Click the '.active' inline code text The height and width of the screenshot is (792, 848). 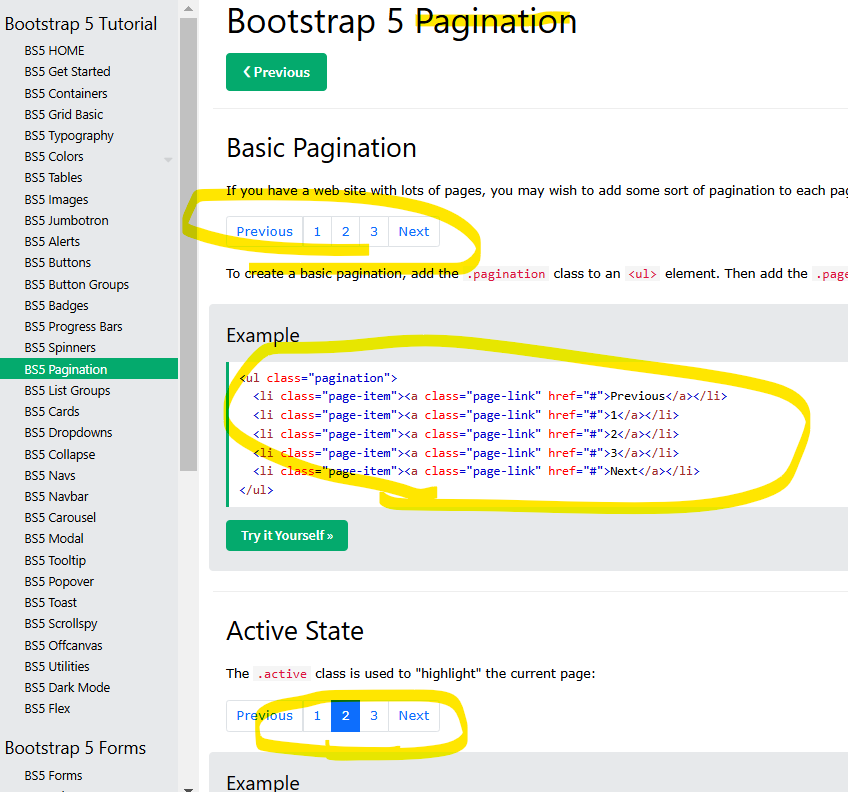(x=282, y=674)
